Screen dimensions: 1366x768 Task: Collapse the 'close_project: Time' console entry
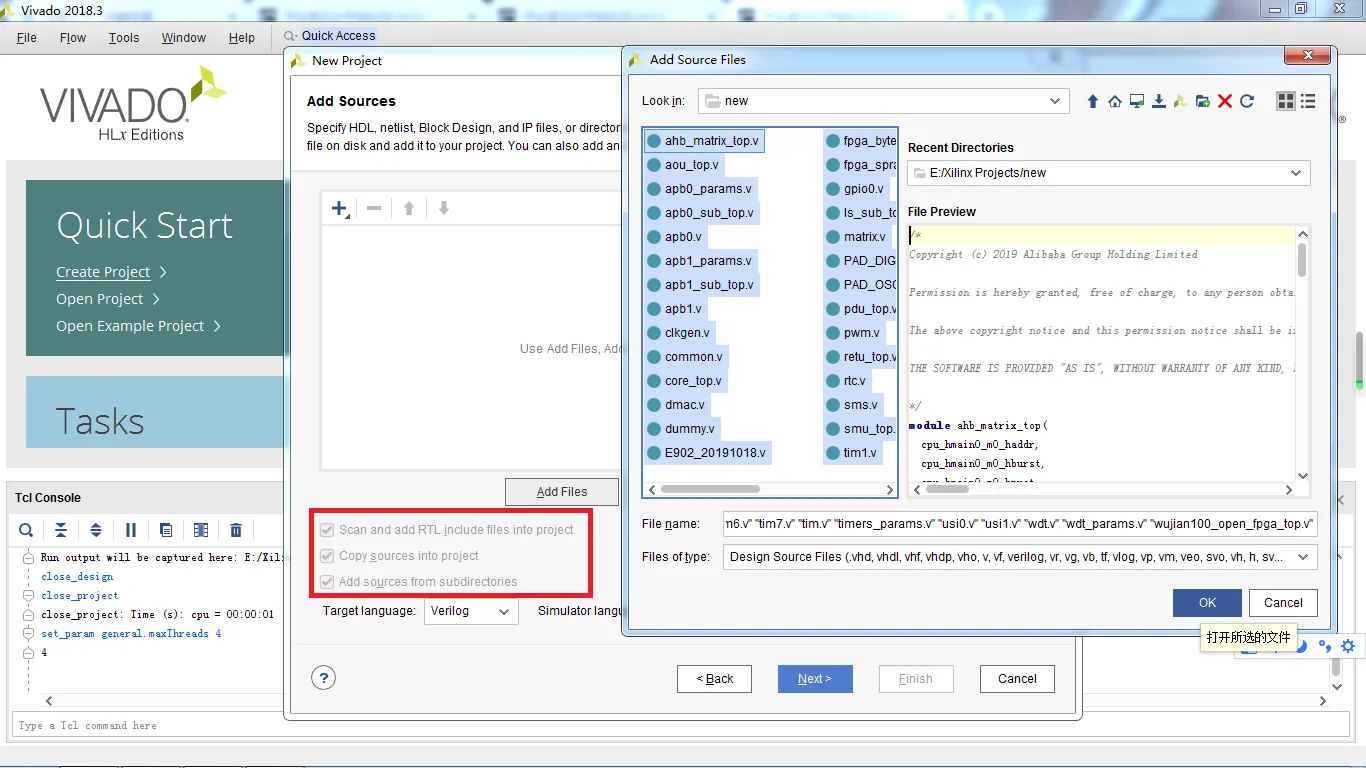coord(28,614)
